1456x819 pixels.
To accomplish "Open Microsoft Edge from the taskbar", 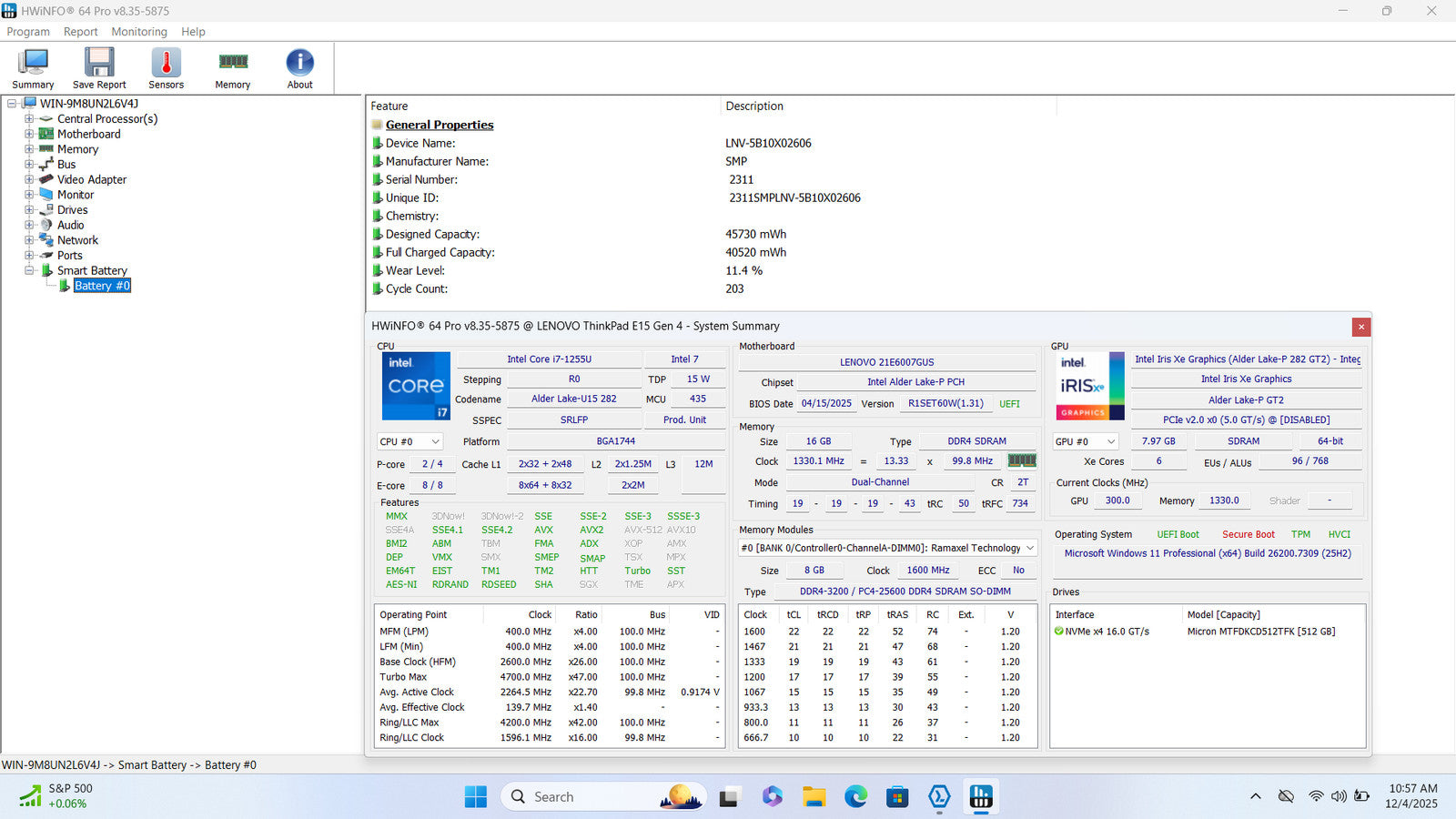I will pos(855,797).
